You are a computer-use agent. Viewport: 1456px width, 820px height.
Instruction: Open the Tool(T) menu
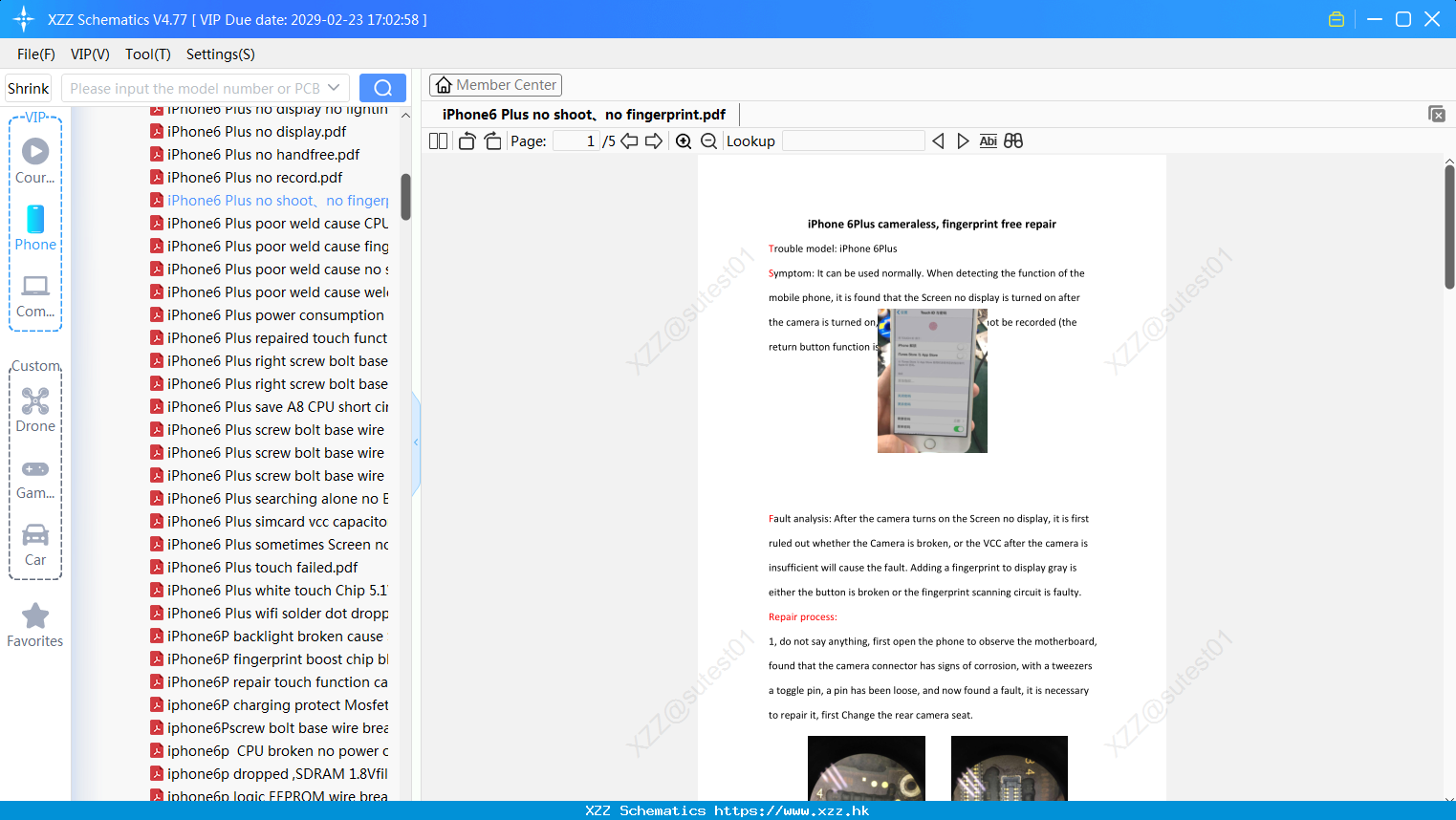tap(148, 54)
